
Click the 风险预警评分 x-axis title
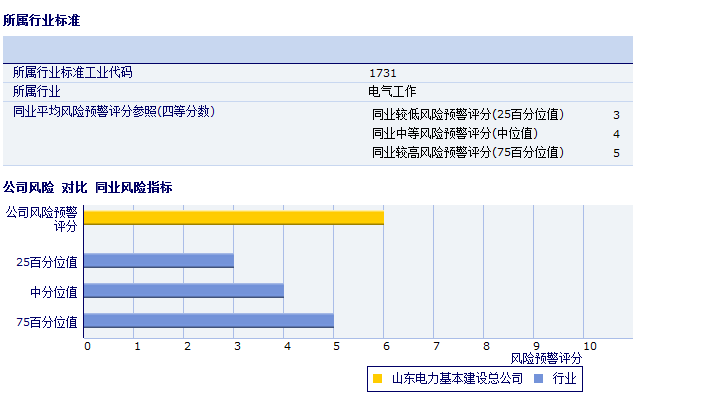546,358
